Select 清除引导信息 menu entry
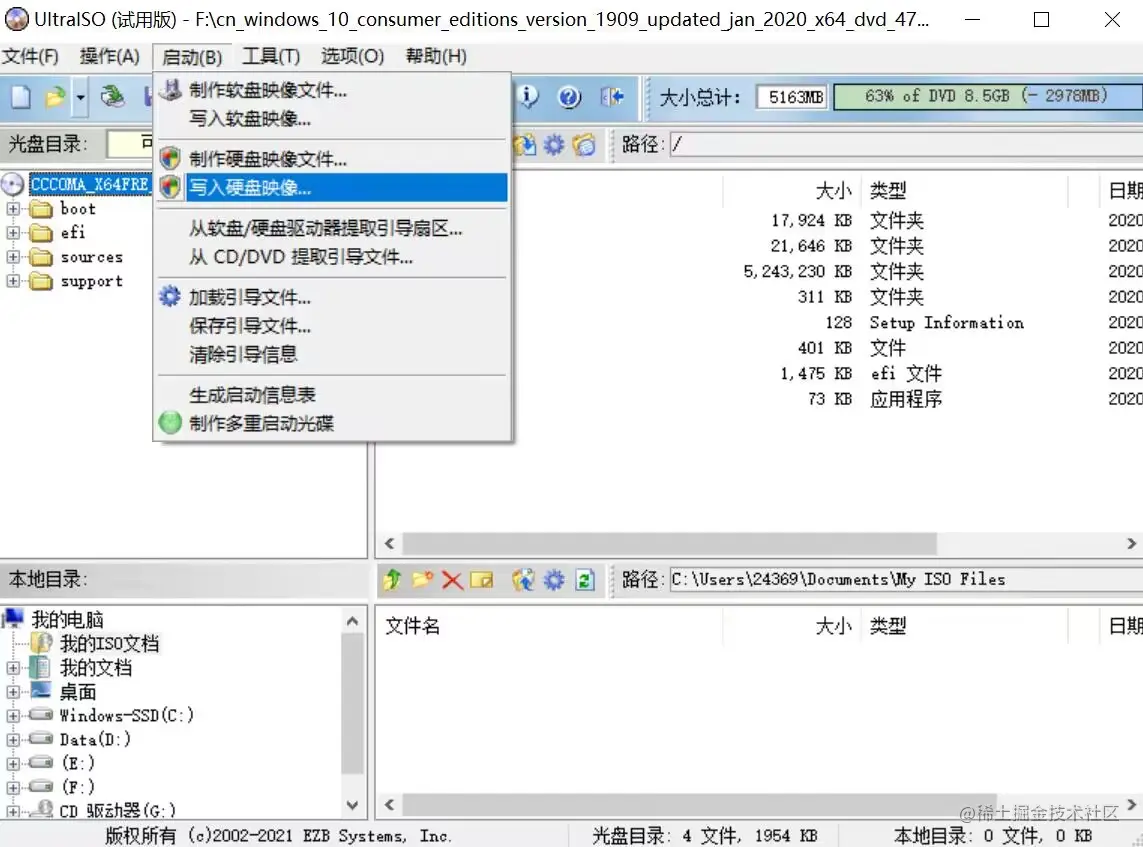Viewport: 1143px width, 847px height. point(332,354)
